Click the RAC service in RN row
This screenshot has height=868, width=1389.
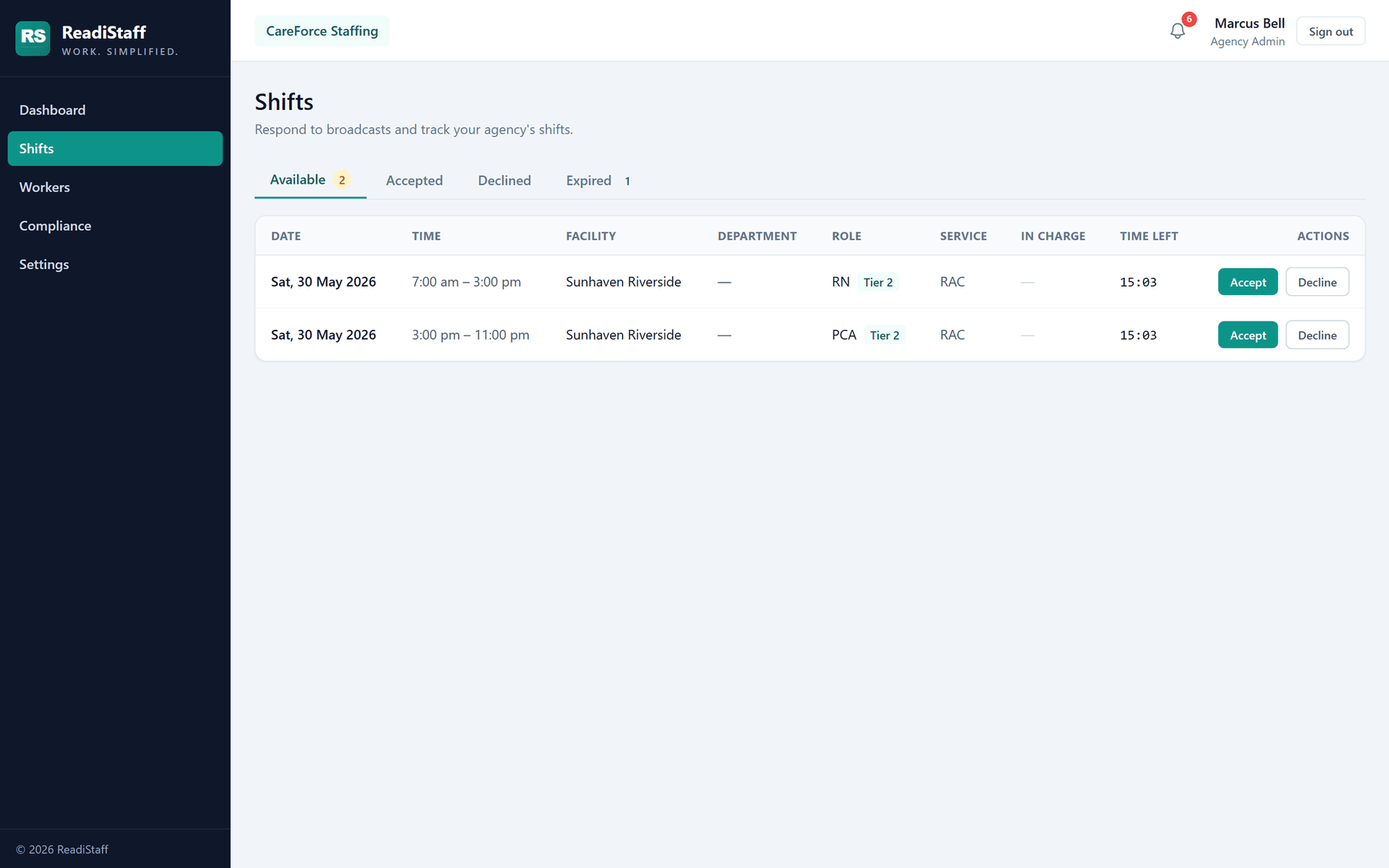tap(952, 282)
